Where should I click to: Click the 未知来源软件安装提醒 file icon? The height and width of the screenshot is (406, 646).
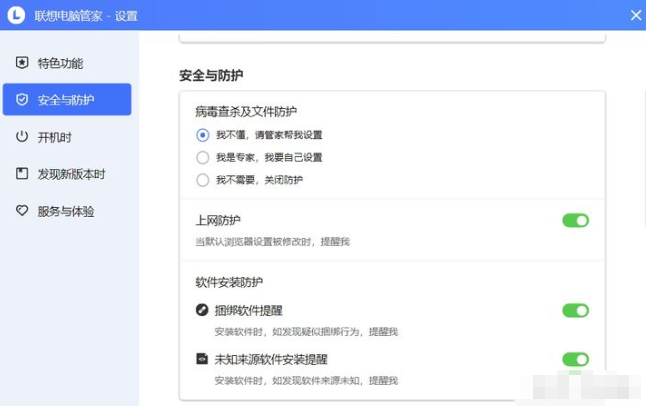pos(202,359)
